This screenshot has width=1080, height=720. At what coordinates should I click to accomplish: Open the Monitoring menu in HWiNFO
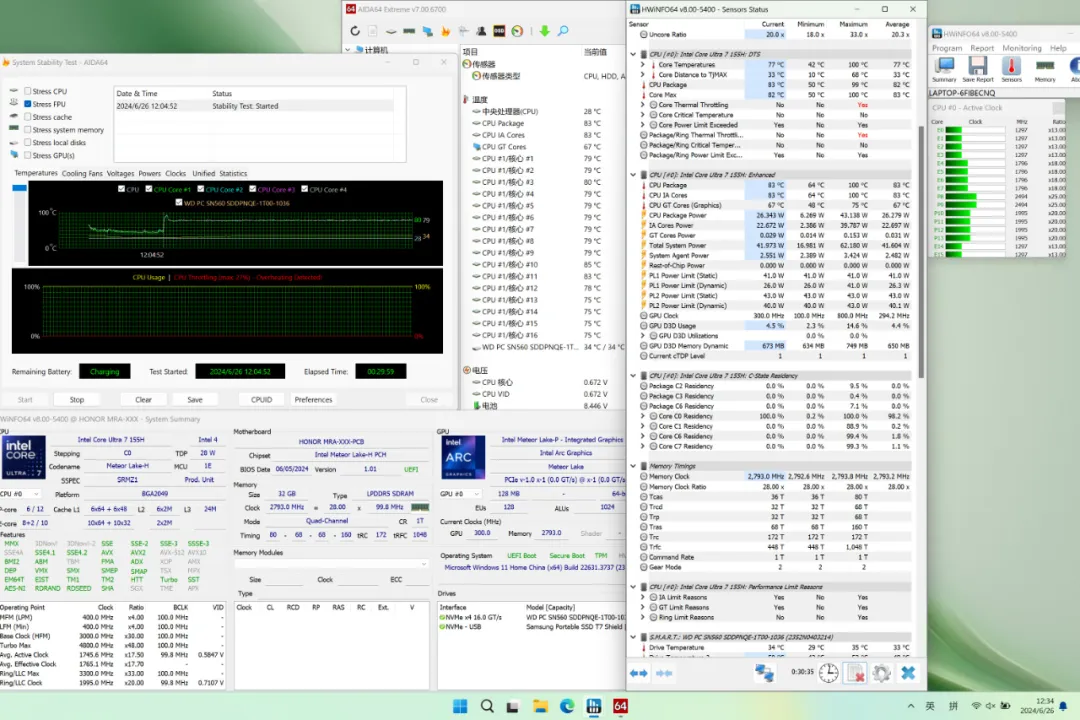1021,48
